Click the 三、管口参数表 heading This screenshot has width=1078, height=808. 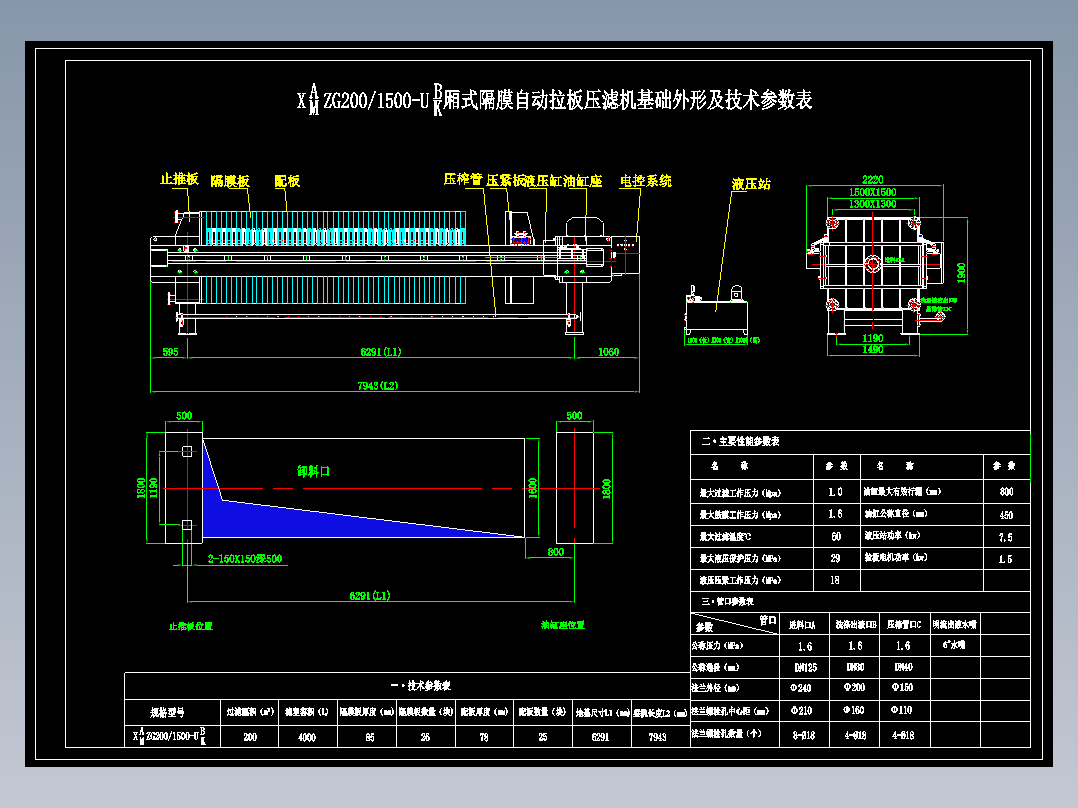pyautogui.click(x=727, y=602)
